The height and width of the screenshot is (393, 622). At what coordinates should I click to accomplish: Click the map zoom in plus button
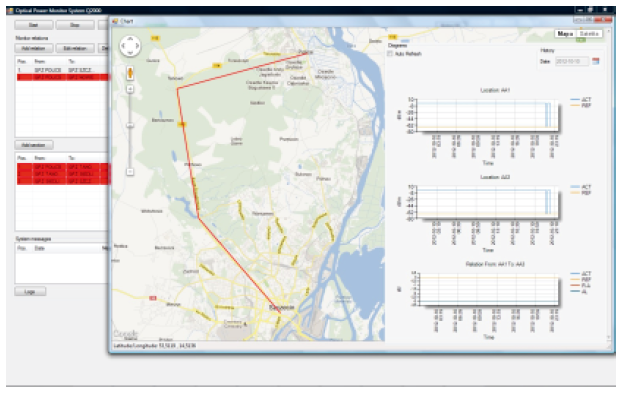pyautogui.click(x=130, y=89)
